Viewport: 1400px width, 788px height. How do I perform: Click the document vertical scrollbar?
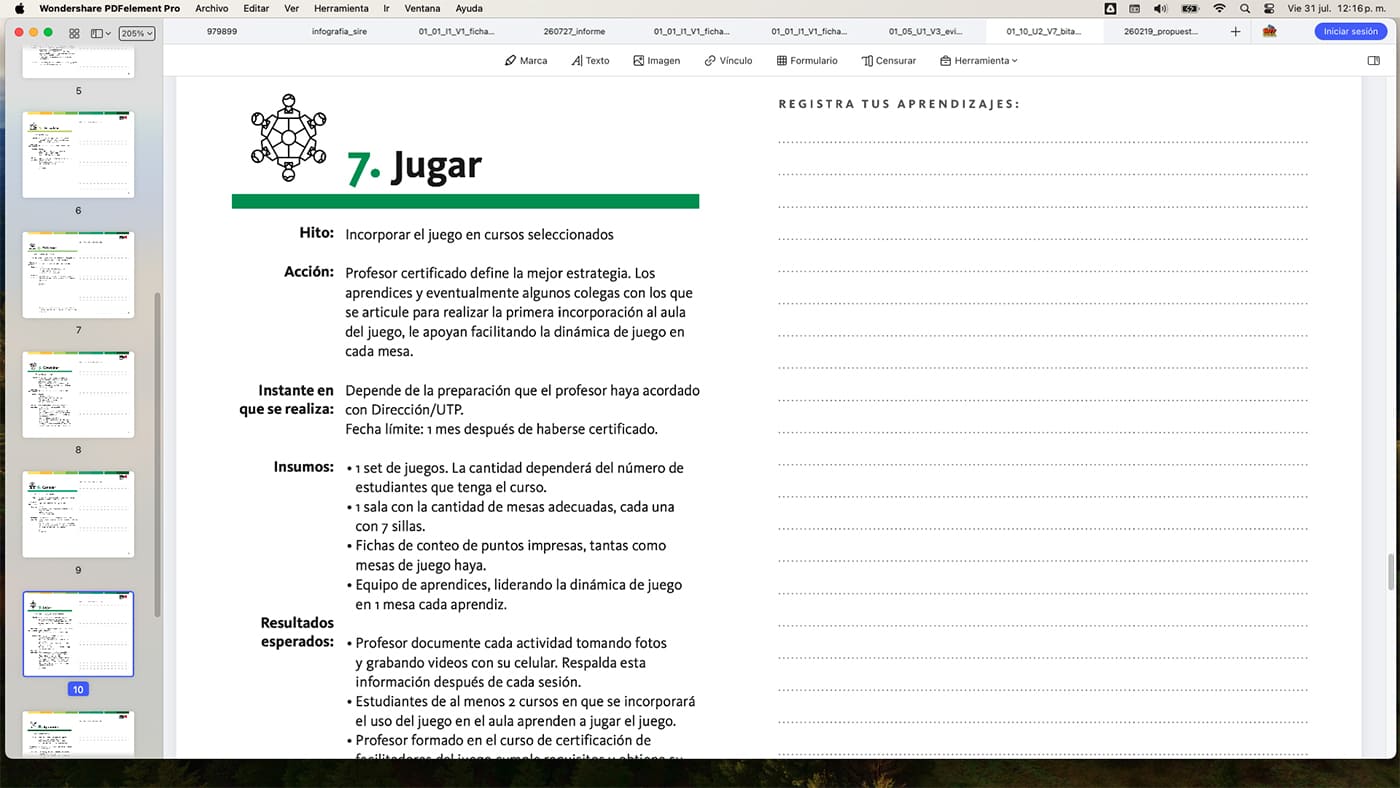tap(1391, 572)
